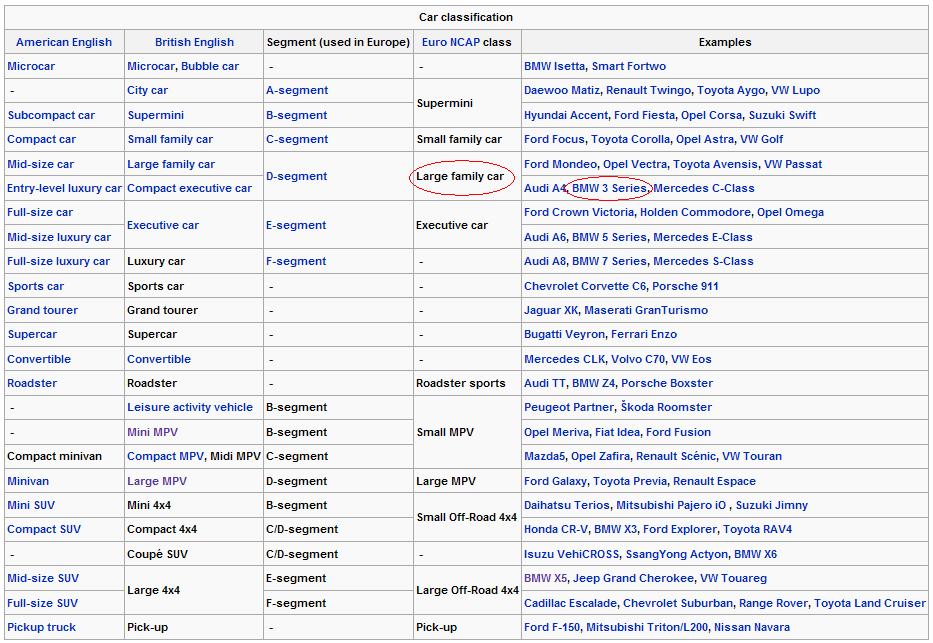Open the Compact car link

click(42, 139)
